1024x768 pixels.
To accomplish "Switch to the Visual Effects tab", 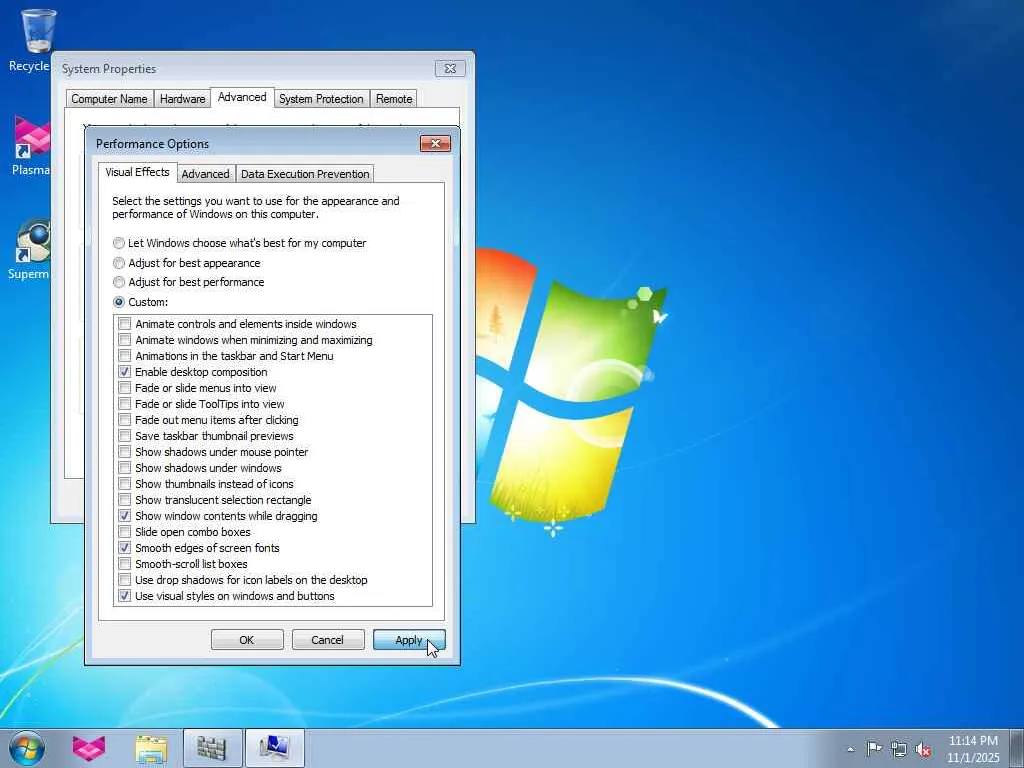I will 137,172.
